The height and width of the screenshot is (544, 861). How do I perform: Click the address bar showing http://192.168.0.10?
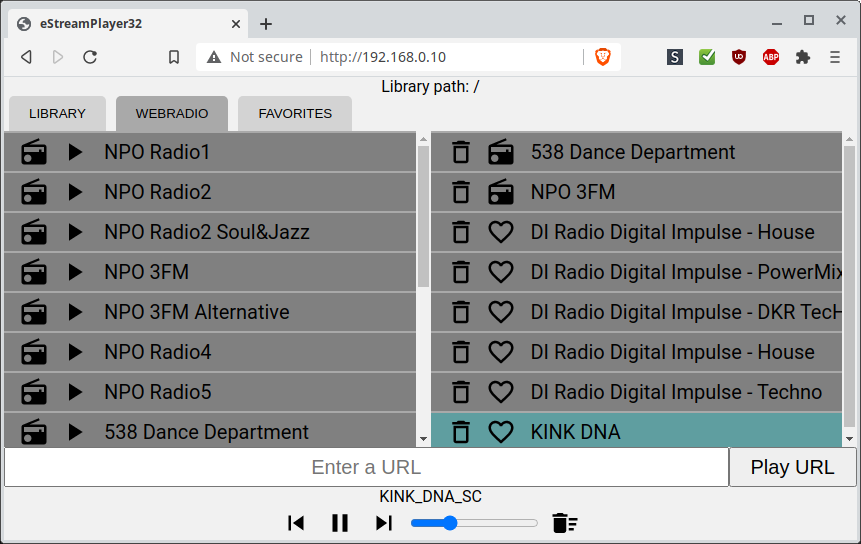coord(383,57)
